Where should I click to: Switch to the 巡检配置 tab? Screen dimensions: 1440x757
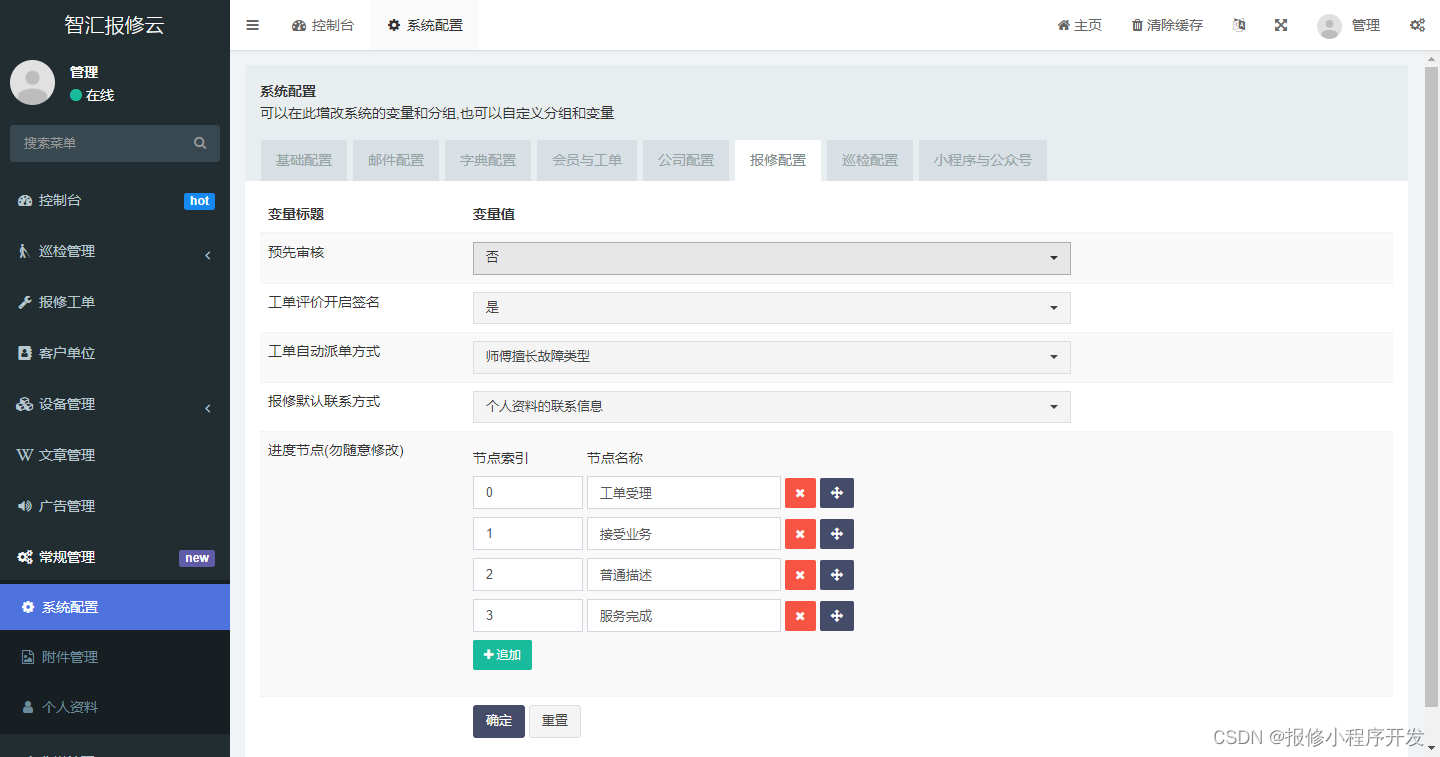click(870, 160)
